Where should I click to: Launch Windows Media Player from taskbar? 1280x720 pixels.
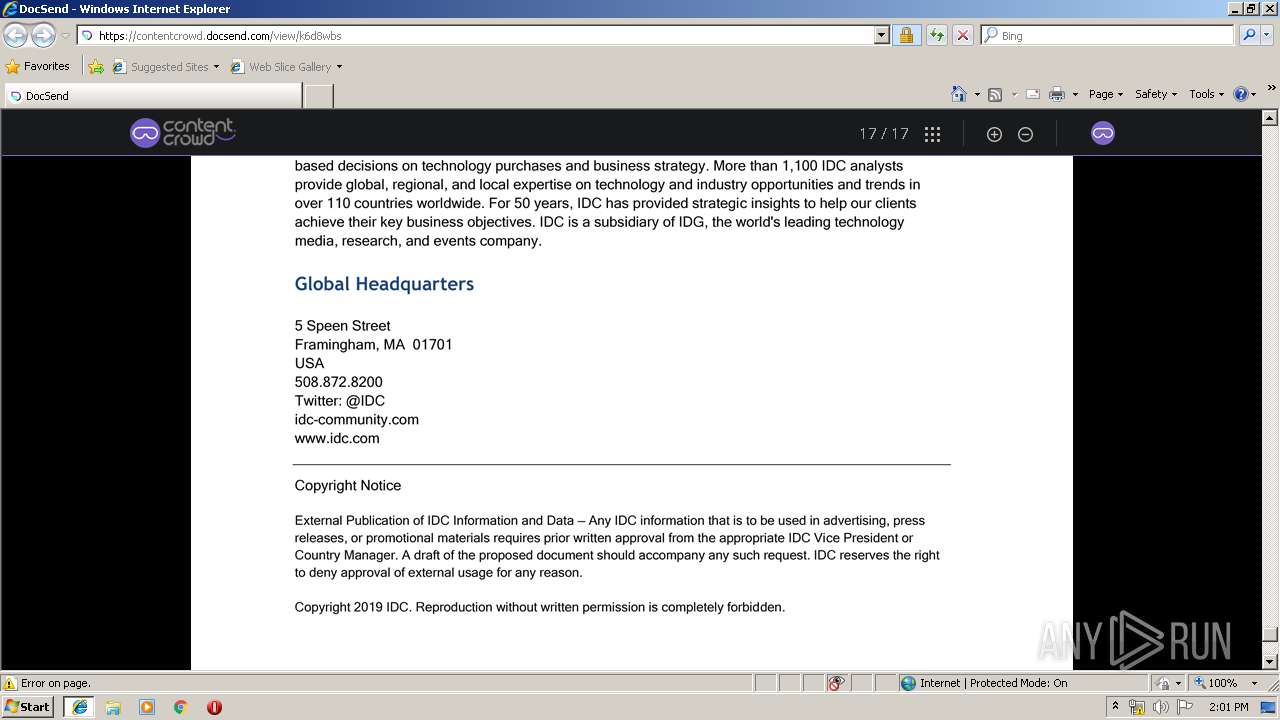tap(147, 707)
